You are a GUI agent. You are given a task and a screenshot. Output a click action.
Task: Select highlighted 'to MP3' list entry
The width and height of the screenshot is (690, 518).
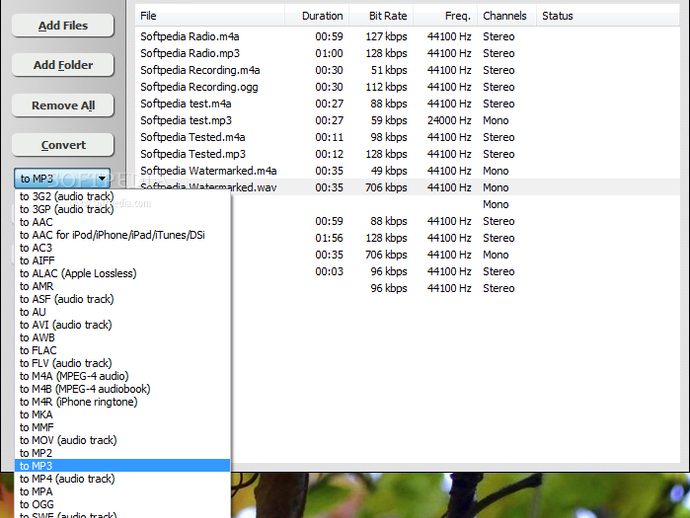coord(122,466)
